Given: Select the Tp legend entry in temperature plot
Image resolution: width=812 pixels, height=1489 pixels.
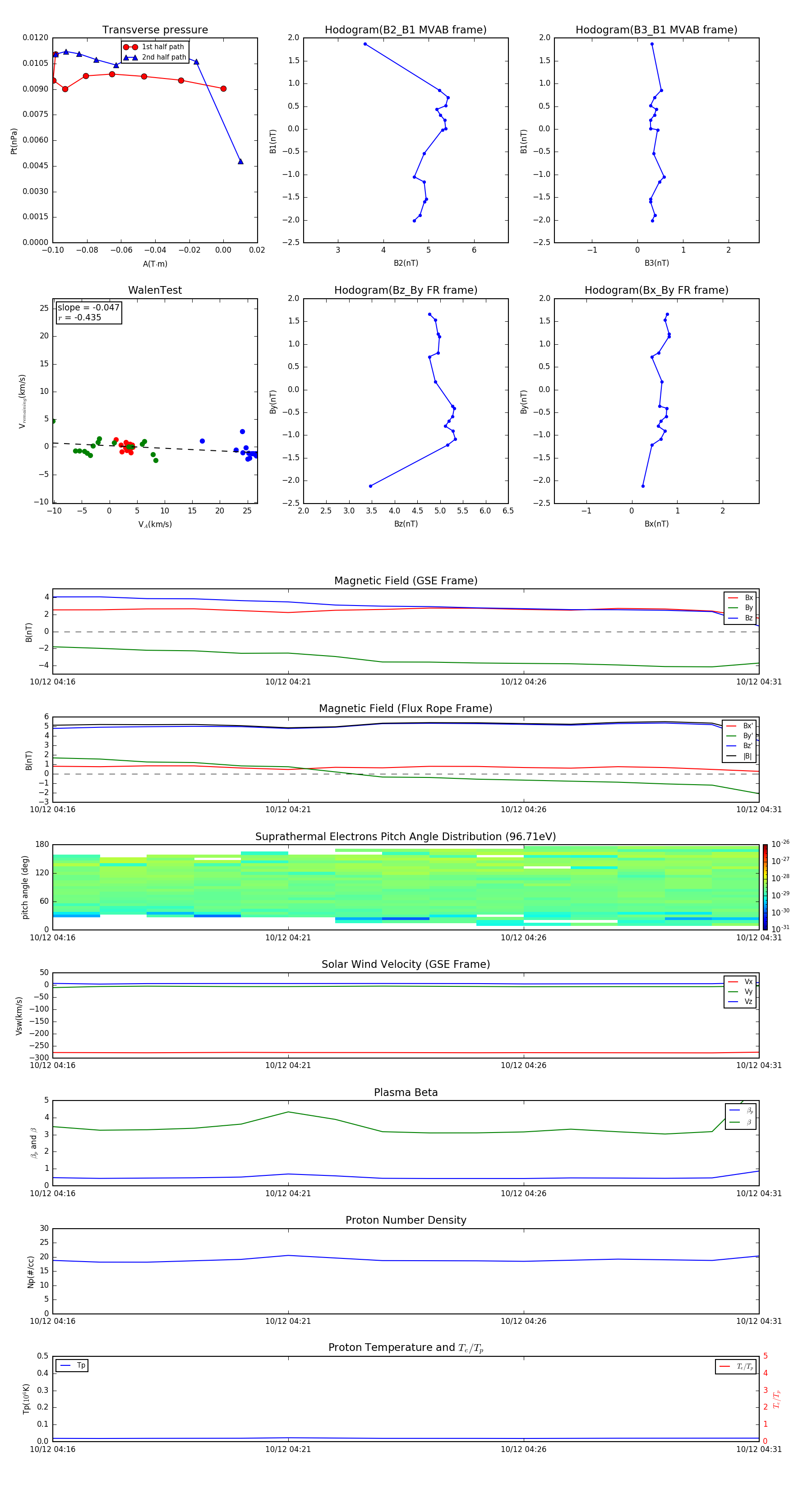Looking at the screenshot, I should pos(72,1365).
